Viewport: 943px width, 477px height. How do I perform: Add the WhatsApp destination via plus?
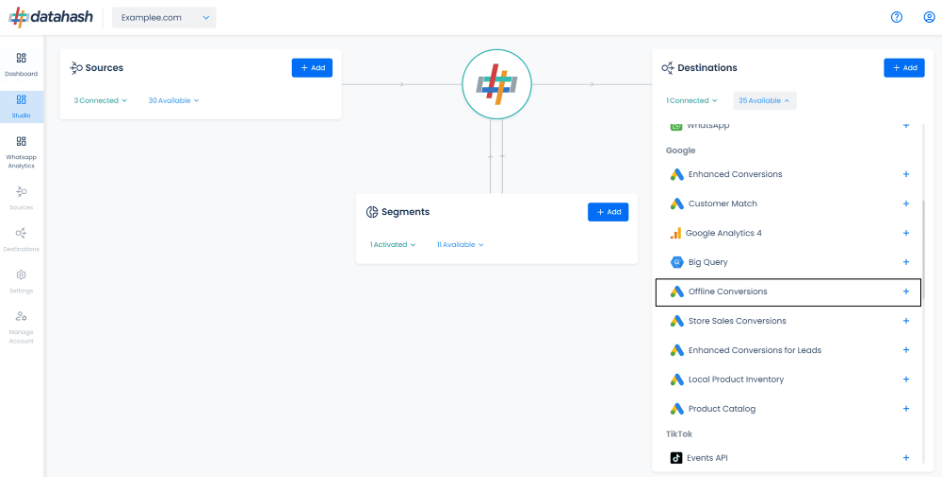pos(906,126)
